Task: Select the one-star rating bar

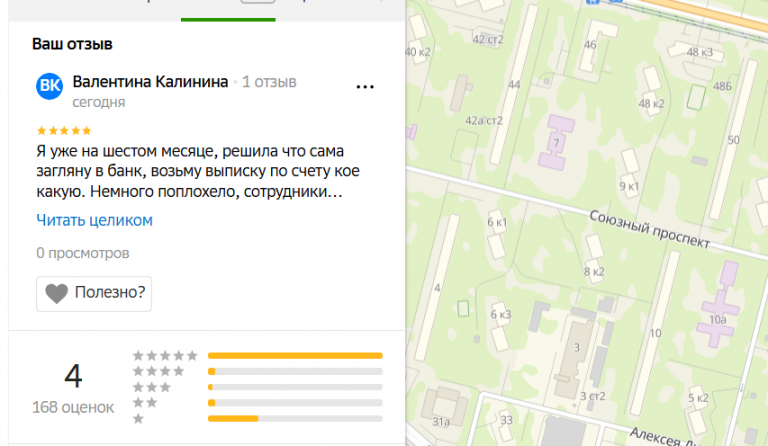Action: [x=295, y=419]
